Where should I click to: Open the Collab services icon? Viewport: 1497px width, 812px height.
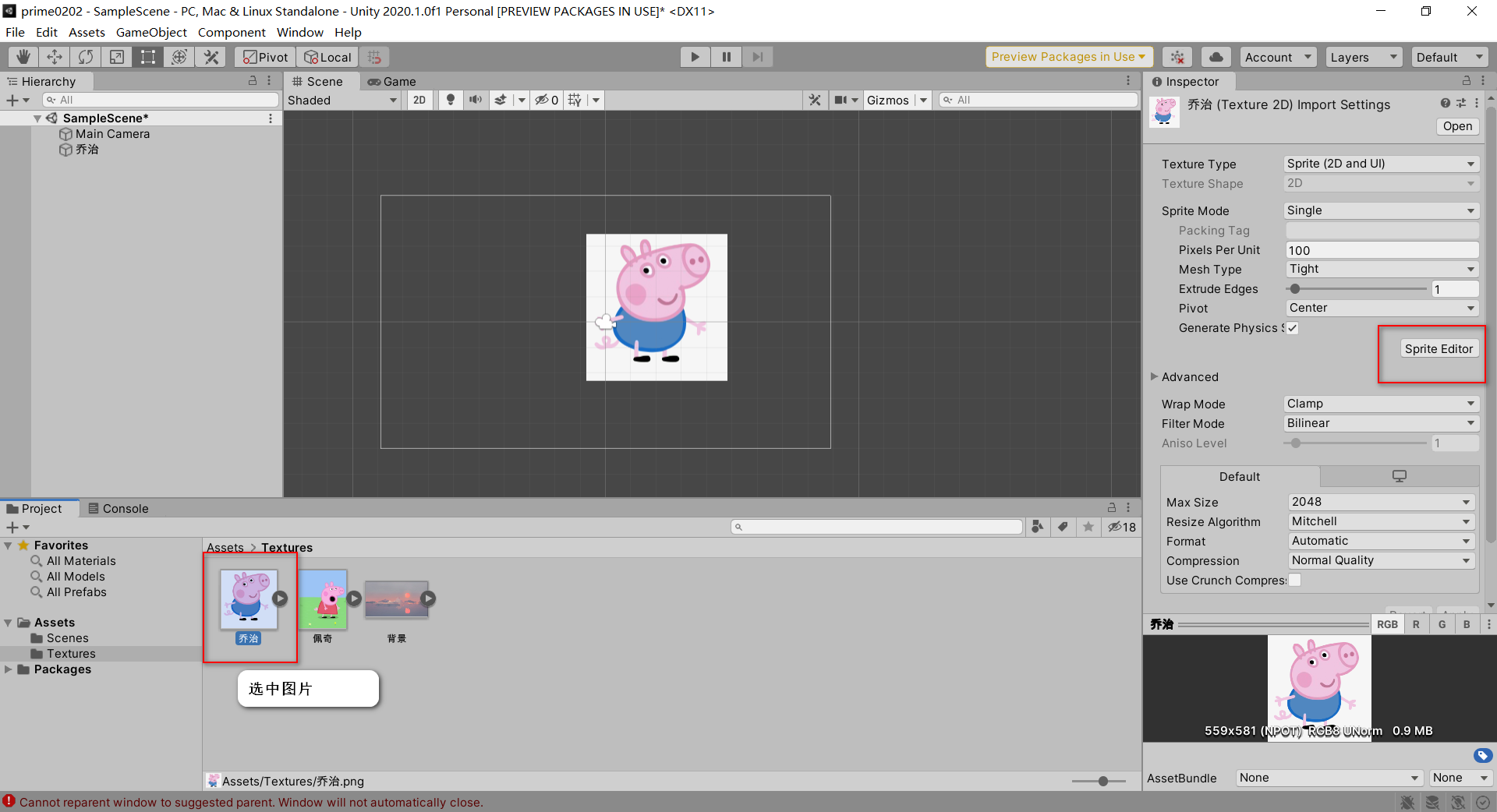click(1177, 57)
